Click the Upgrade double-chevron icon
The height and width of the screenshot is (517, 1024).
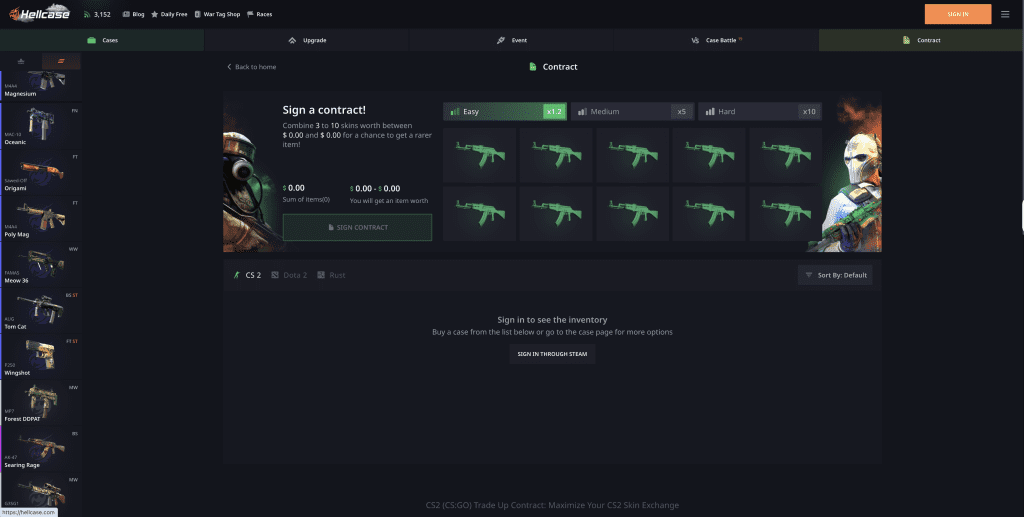[x=292, y=40]
